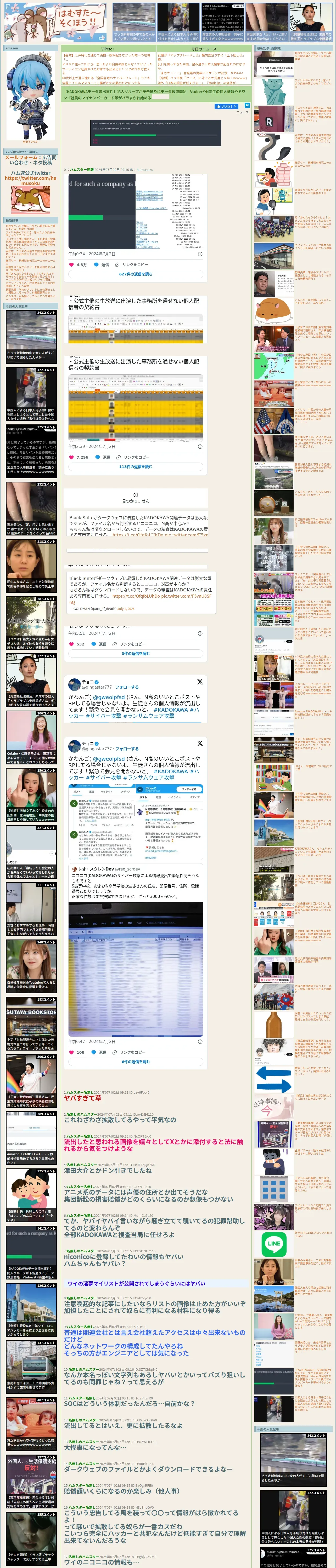Open the https://twitter.com/hamusoku link

(31, 181)
